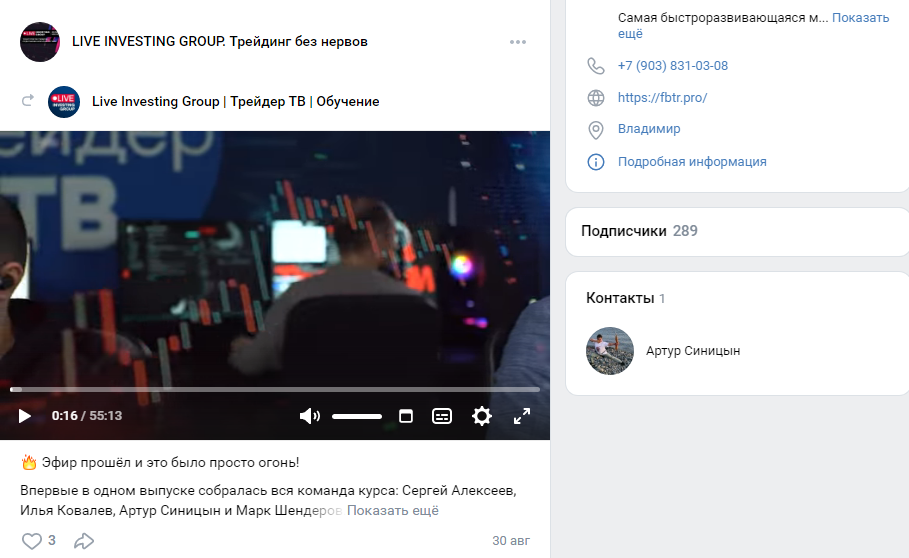Click the LIVE INVESTING GROUP round avatar

pos(40,42)
